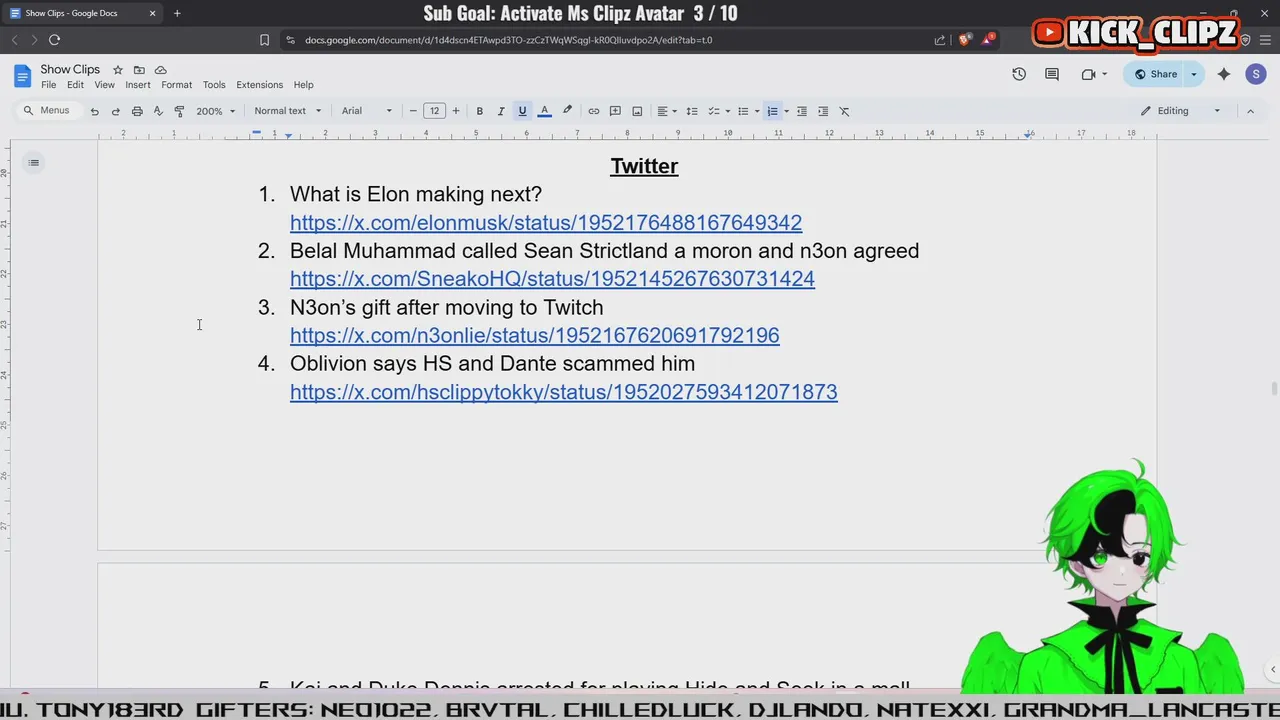Open the text alignment dropdown

point(667,111)
